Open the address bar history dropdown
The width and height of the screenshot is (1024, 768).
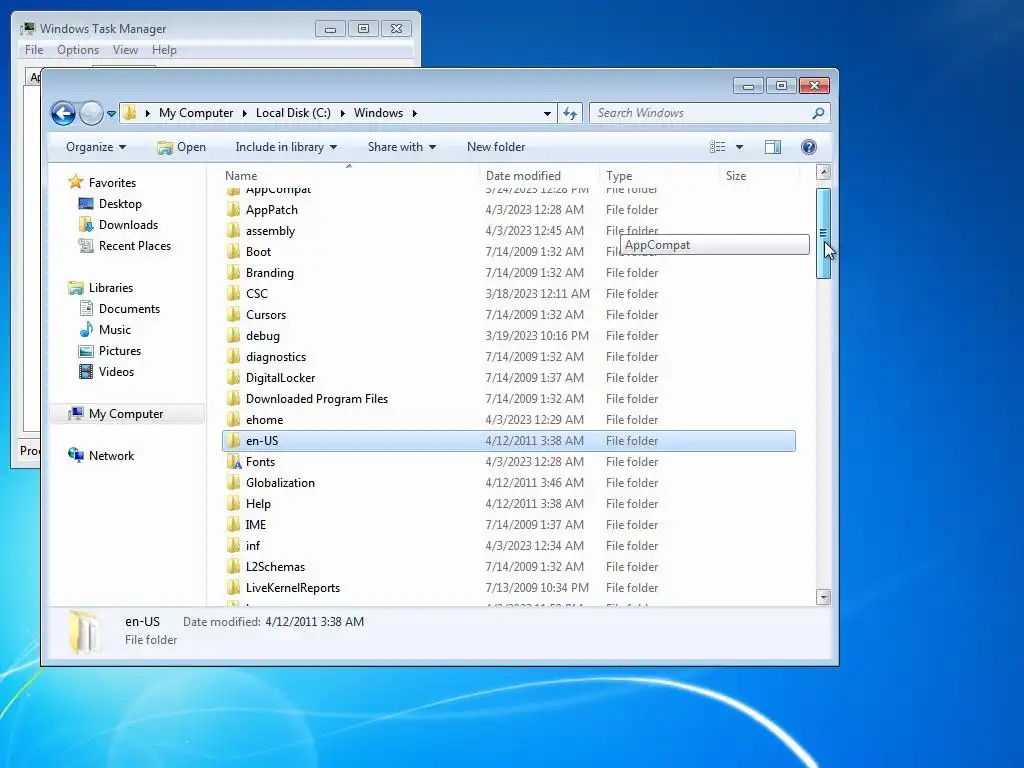click(547, 114)
